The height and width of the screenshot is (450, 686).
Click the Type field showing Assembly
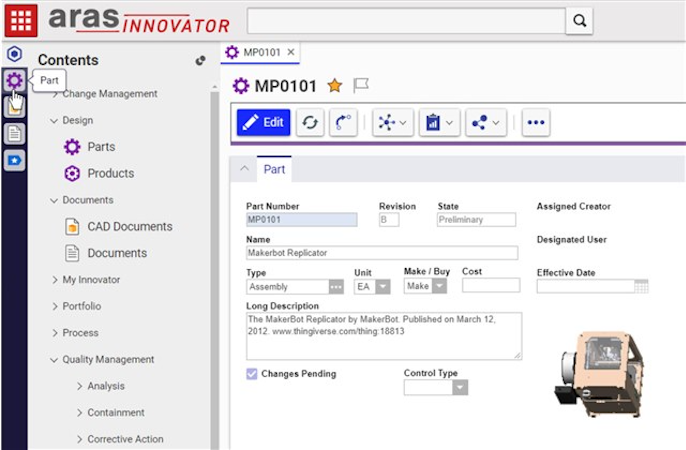pos(287,287)
